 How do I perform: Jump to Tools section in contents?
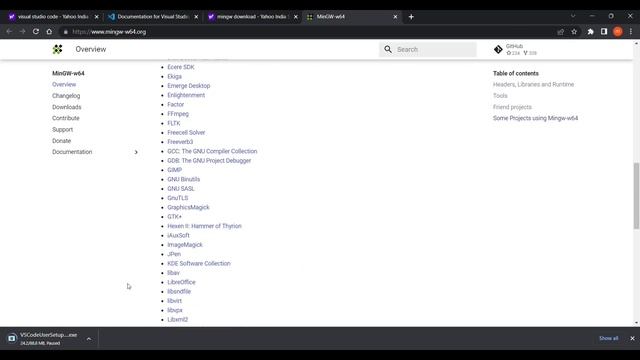coord(500,96)
